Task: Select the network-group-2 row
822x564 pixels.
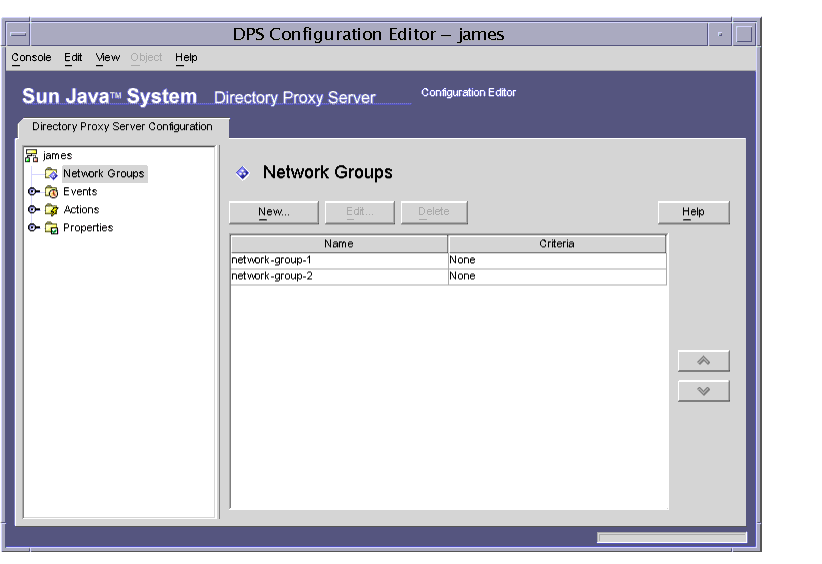Action: [448, 277]
